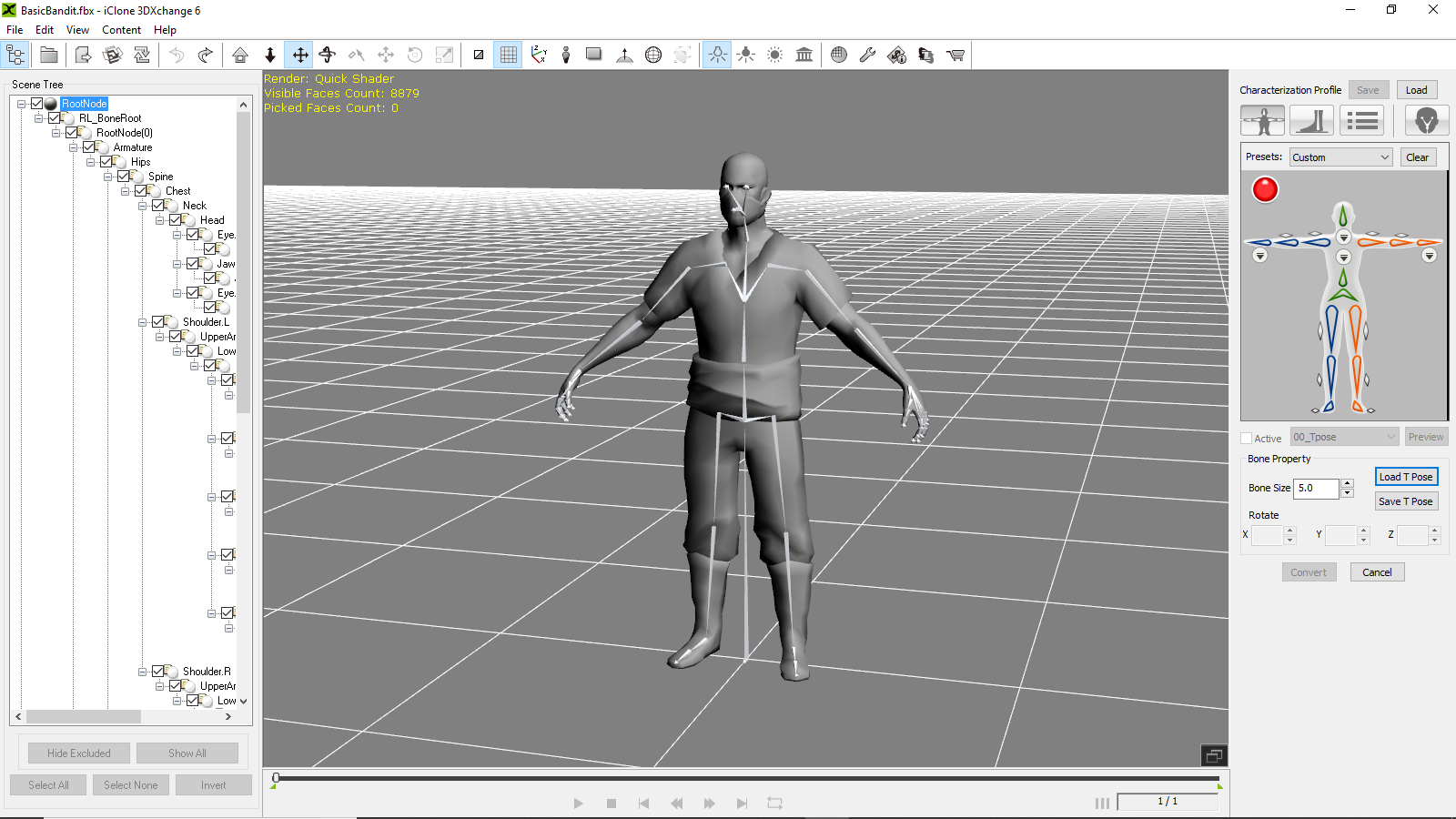The height and width of the screenshot is (819, 1456).
Task: Expand right hand arrow on dummy
Action: (1259, 256)
